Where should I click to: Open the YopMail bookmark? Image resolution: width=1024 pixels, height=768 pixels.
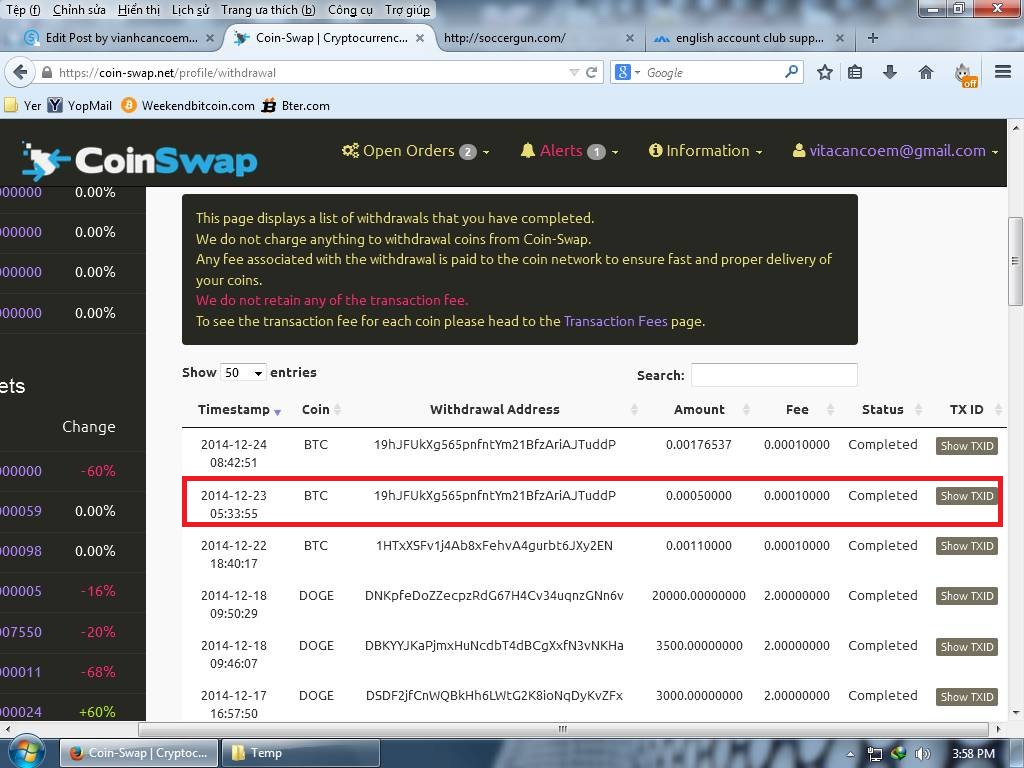[x=80, y=105]
